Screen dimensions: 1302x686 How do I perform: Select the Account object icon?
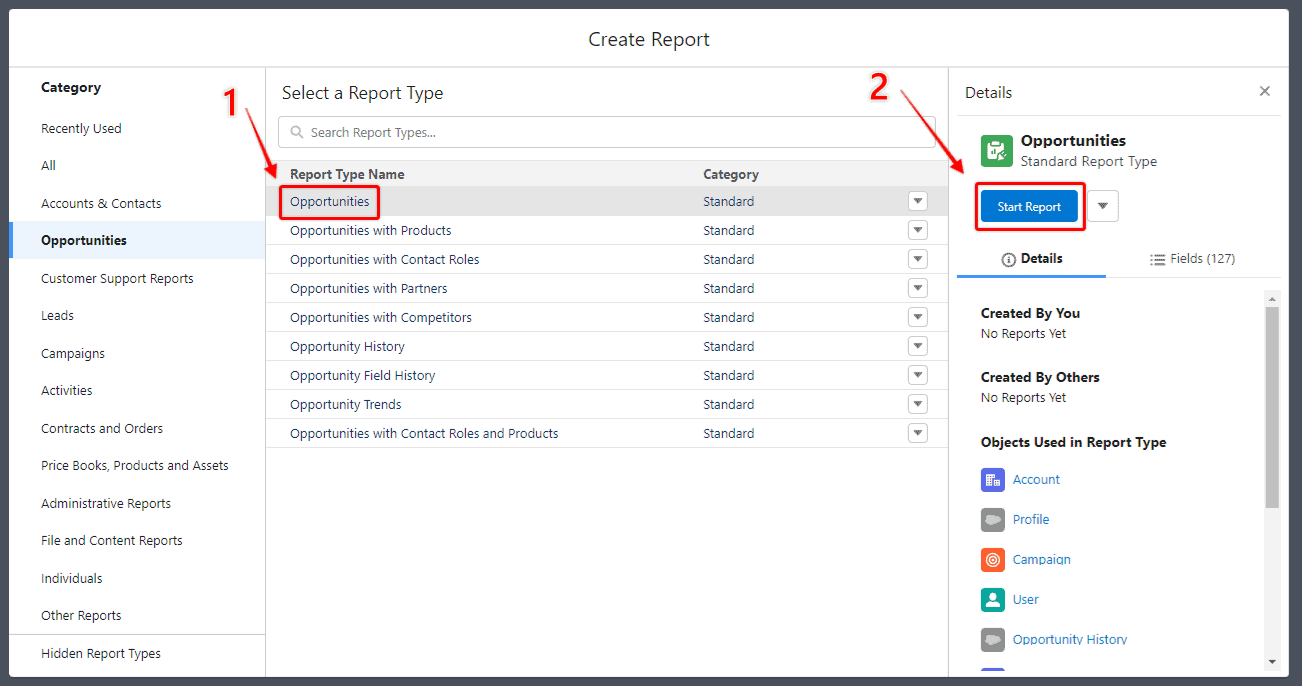point(993,479)
